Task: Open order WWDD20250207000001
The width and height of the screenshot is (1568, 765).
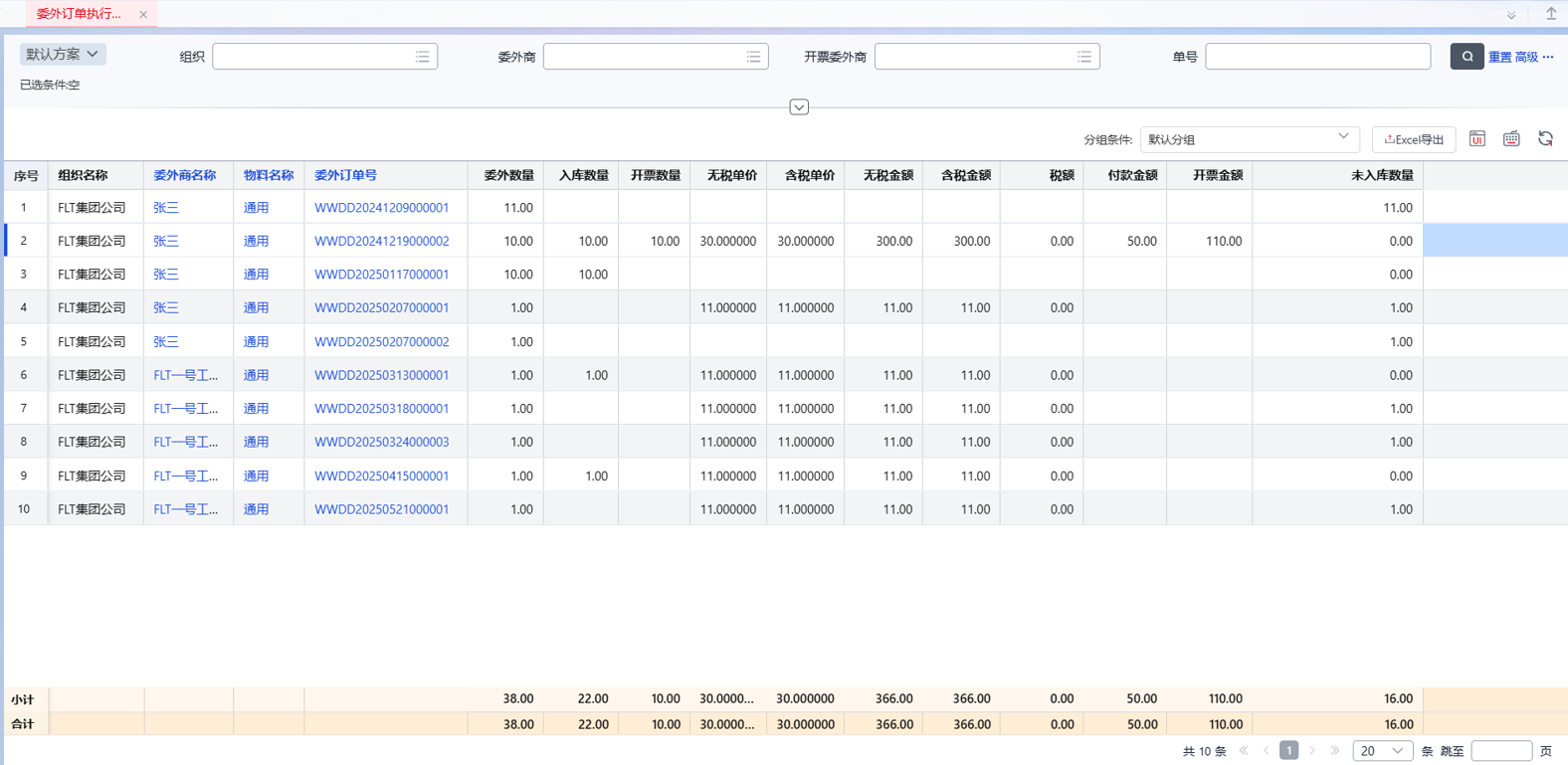Action: tap(381, 308)
